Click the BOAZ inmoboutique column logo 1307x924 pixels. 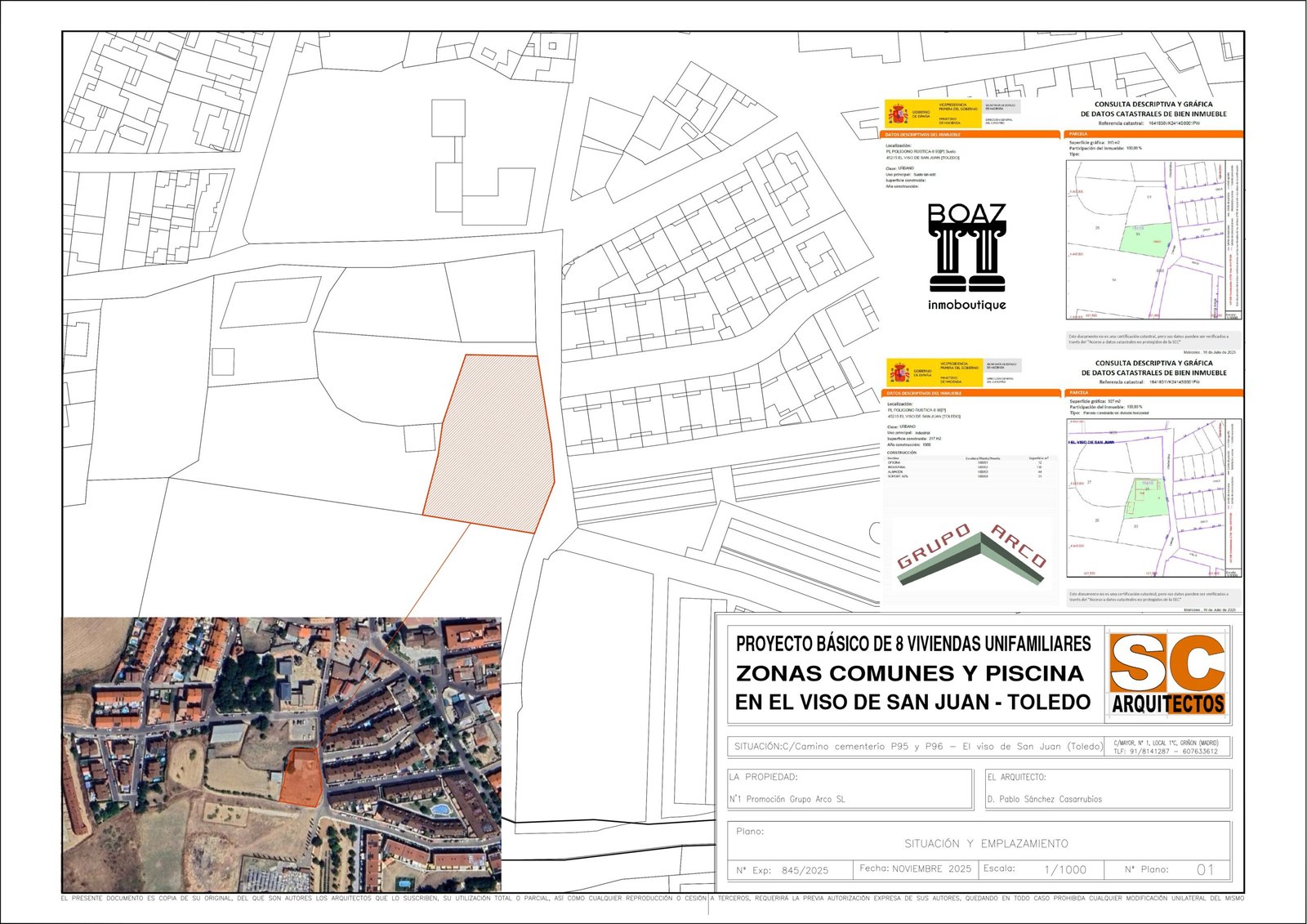tap(967, 257)
